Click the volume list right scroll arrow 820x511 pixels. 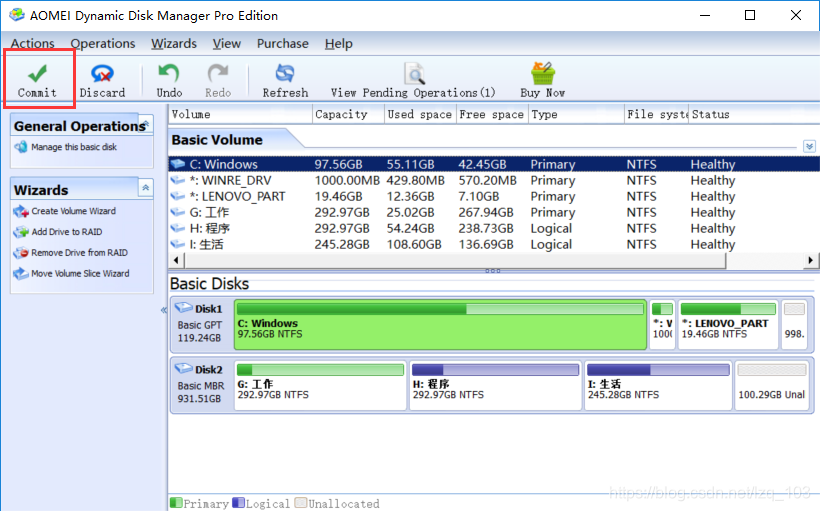(x=811, y=260)
